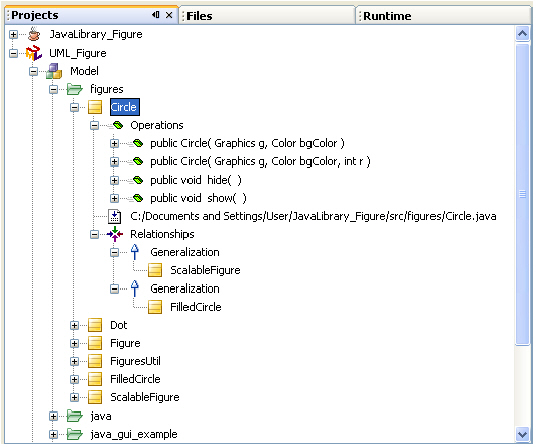Select the JavaLibrary_Figure project name
Image resolution: width=537 pixels, height=447 pixels.
96,34
